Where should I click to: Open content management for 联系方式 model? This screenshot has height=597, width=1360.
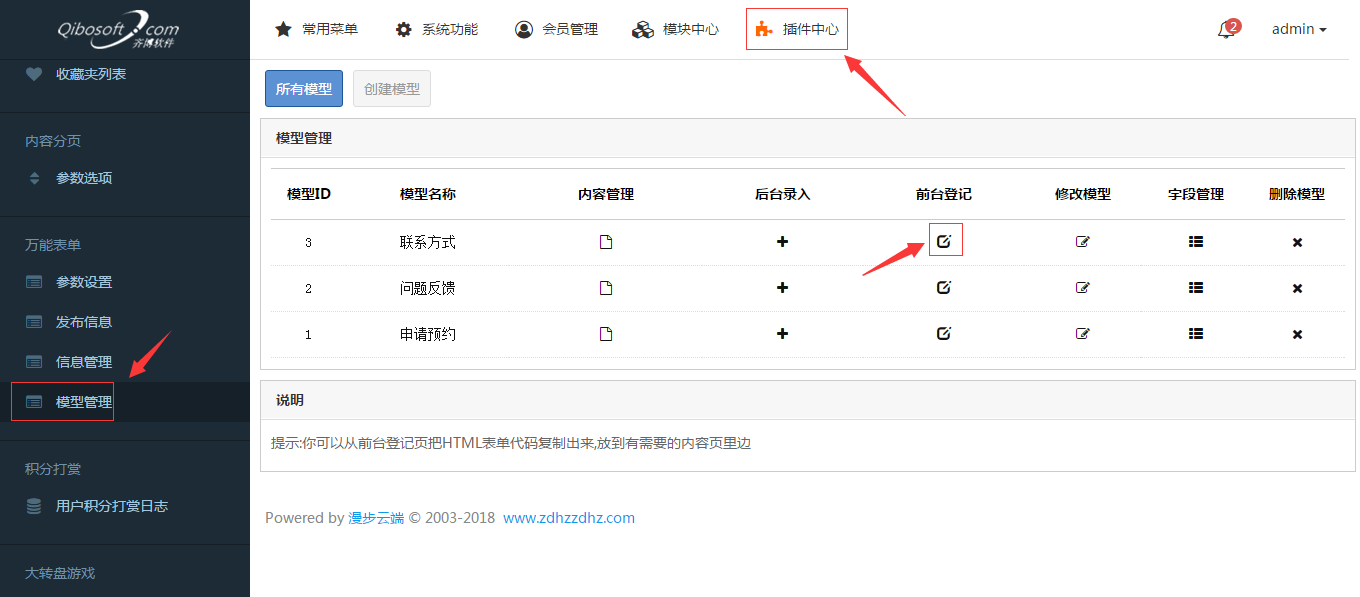605,242
